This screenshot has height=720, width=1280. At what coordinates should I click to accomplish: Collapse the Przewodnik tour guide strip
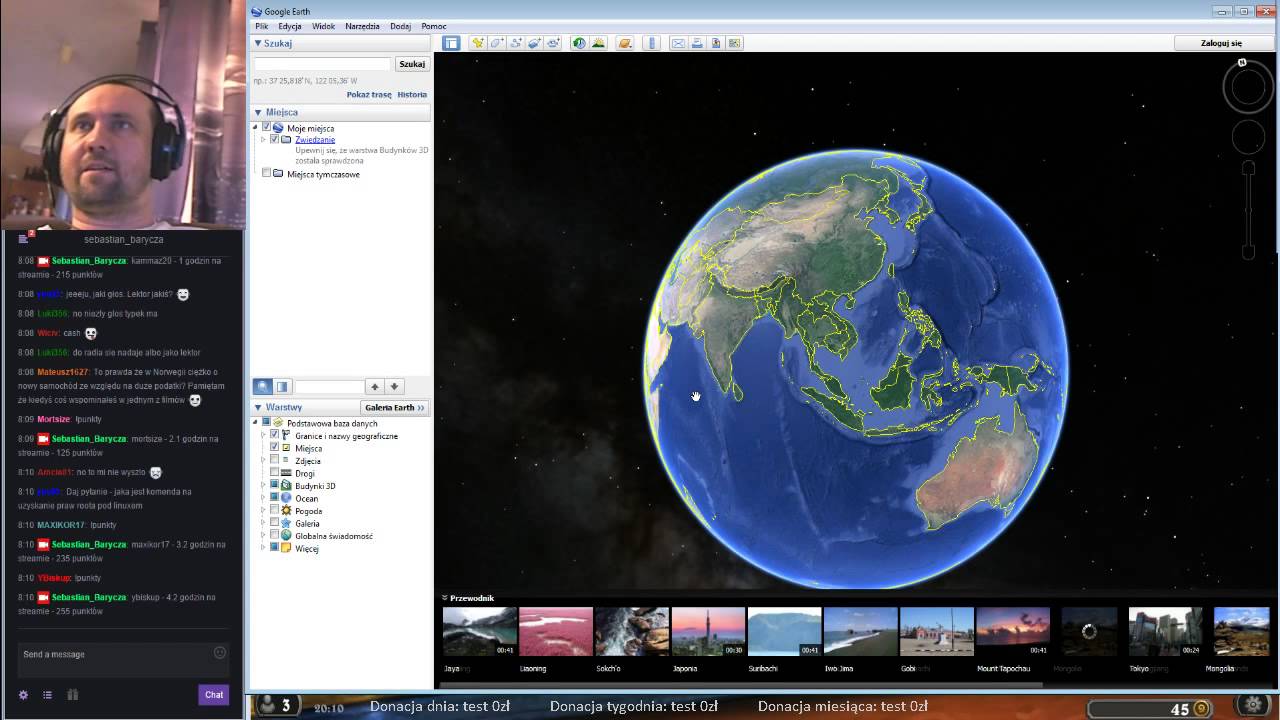(x=444, y=598)
